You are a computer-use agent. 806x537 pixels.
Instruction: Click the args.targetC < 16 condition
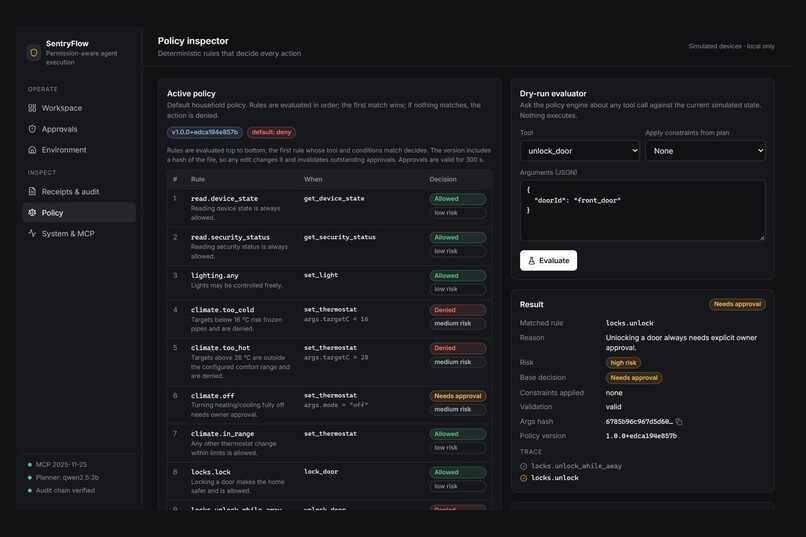tap(336, 319)
